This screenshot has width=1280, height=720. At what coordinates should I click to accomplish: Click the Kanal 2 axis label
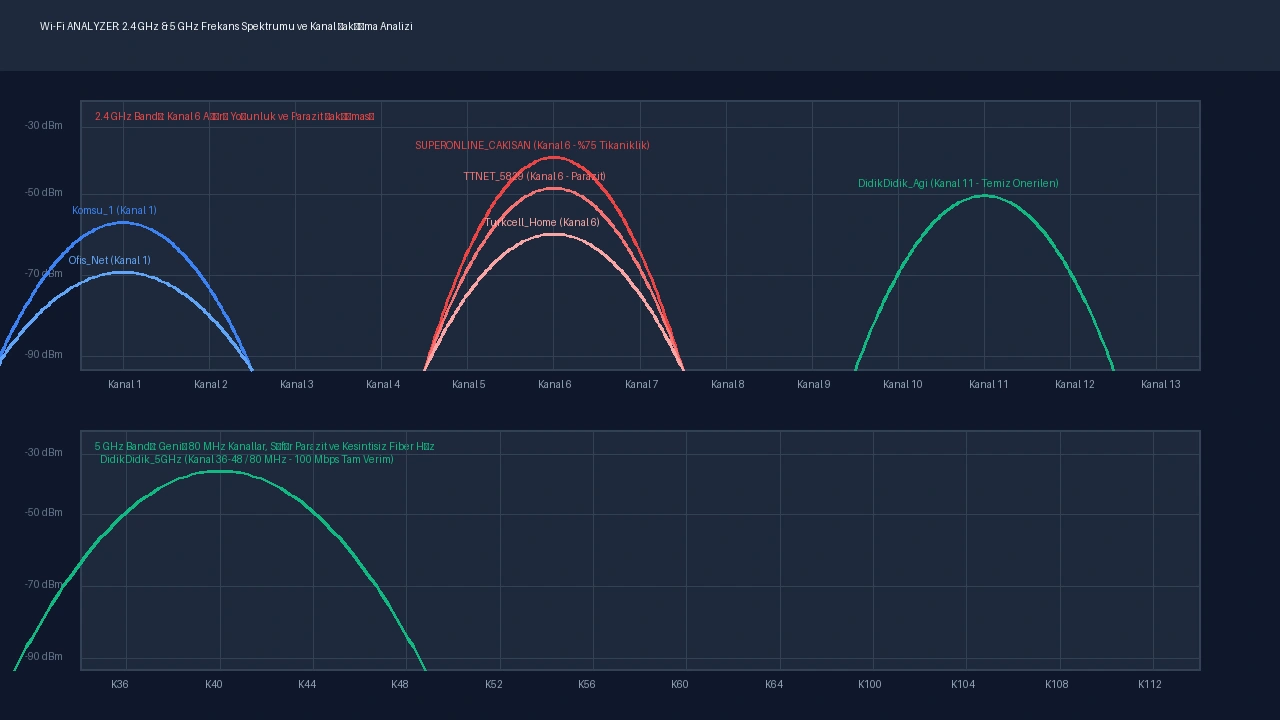(x=211, y=384)
